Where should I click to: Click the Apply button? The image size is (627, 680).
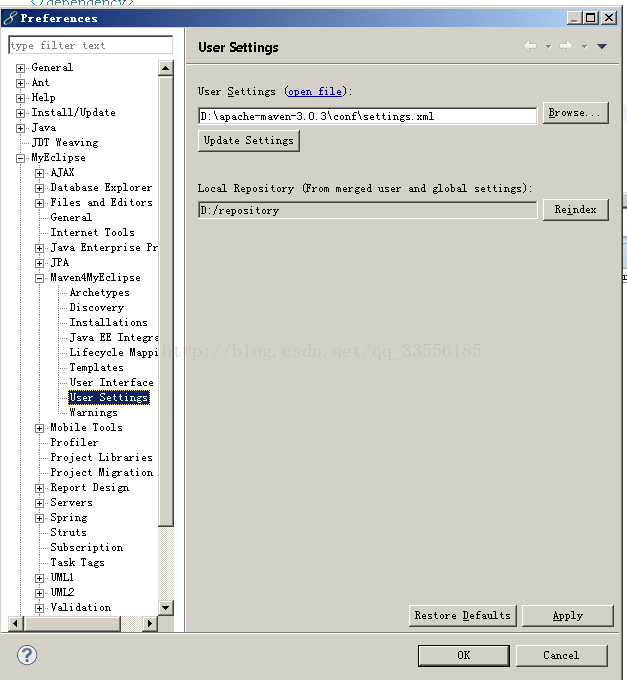click(x=568, y=616)
